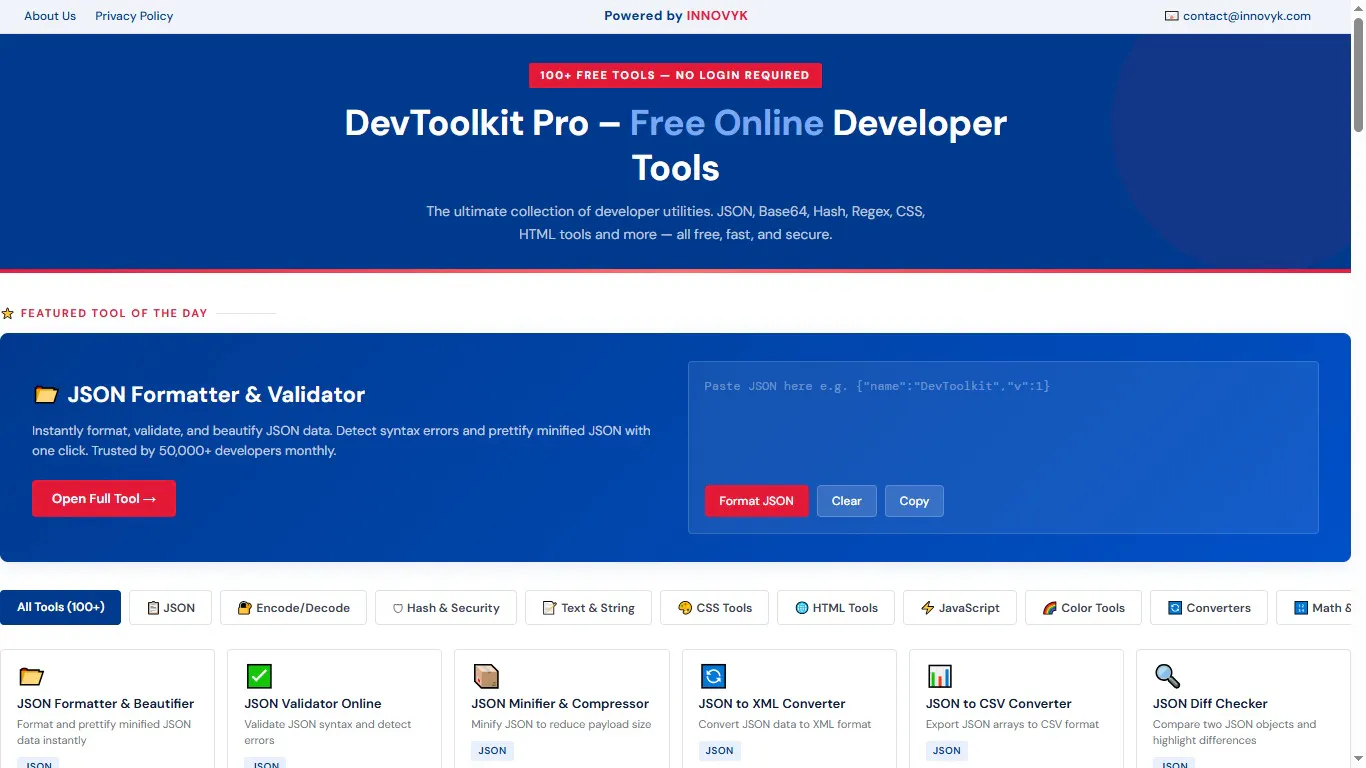Open the JSON Validator Online tool title
The width and height of the screenshot is (1366, 768).
click(313, 704)
